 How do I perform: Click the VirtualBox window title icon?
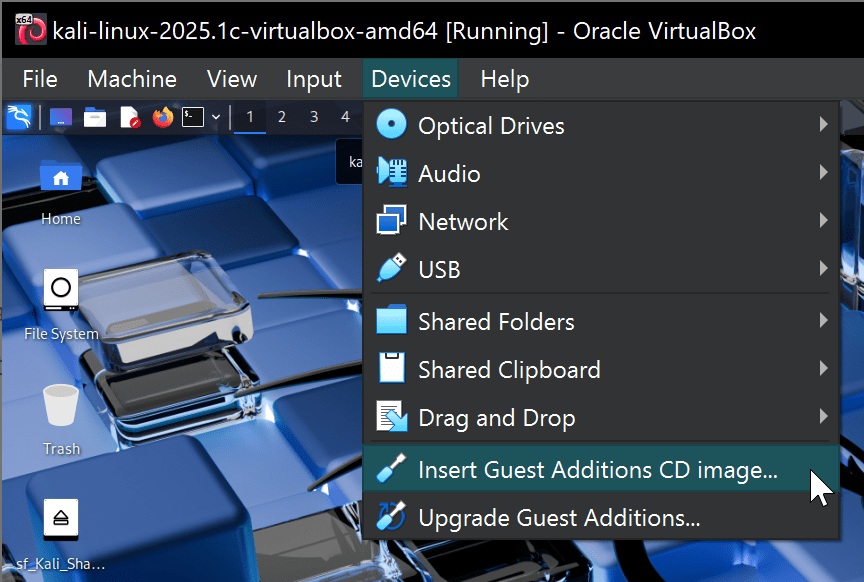click(30, 29)
